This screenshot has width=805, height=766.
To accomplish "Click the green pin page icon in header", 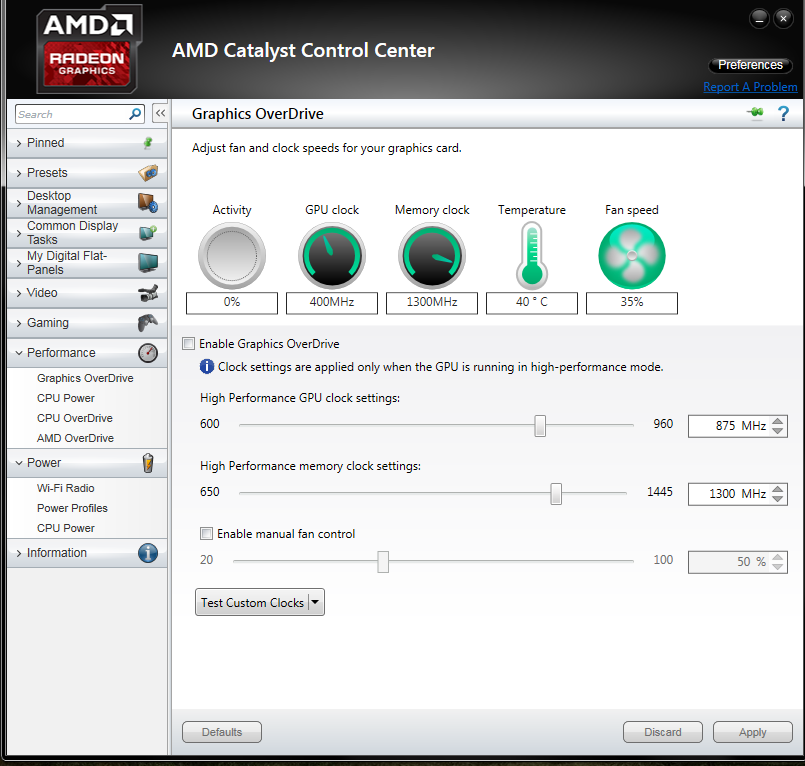I will tap(755, 112).
